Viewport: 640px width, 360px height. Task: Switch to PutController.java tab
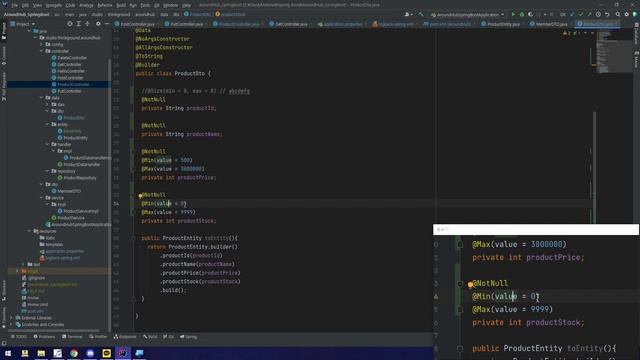[x=187, y=24]
